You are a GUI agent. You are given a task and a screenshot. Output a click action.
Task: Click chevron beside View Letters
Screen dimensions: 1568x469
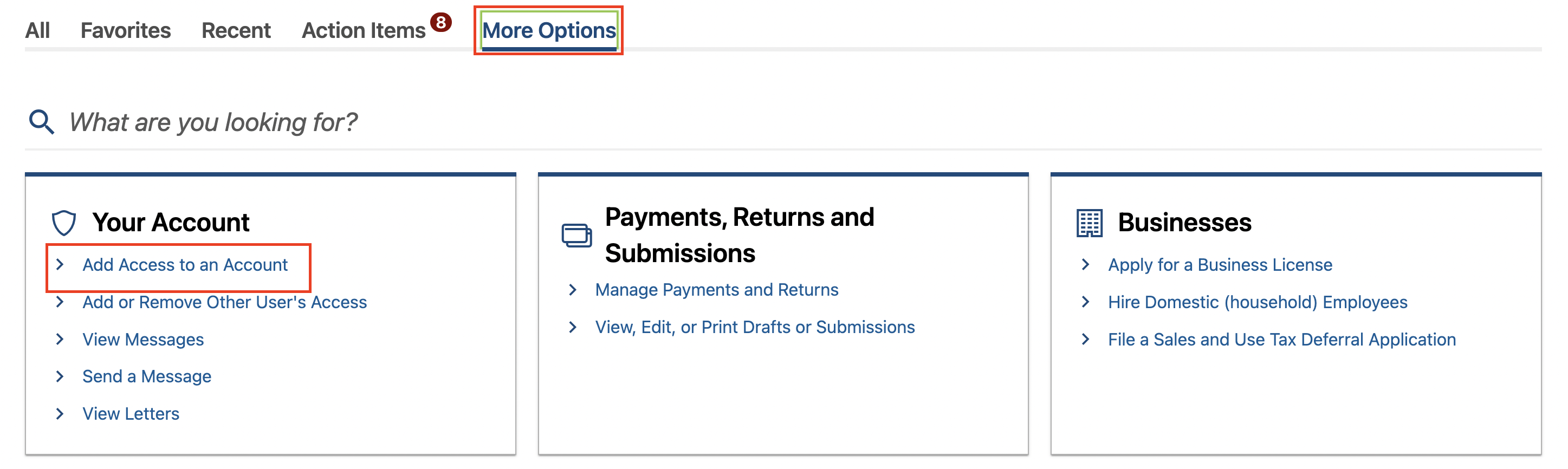(x=60, y=414)
